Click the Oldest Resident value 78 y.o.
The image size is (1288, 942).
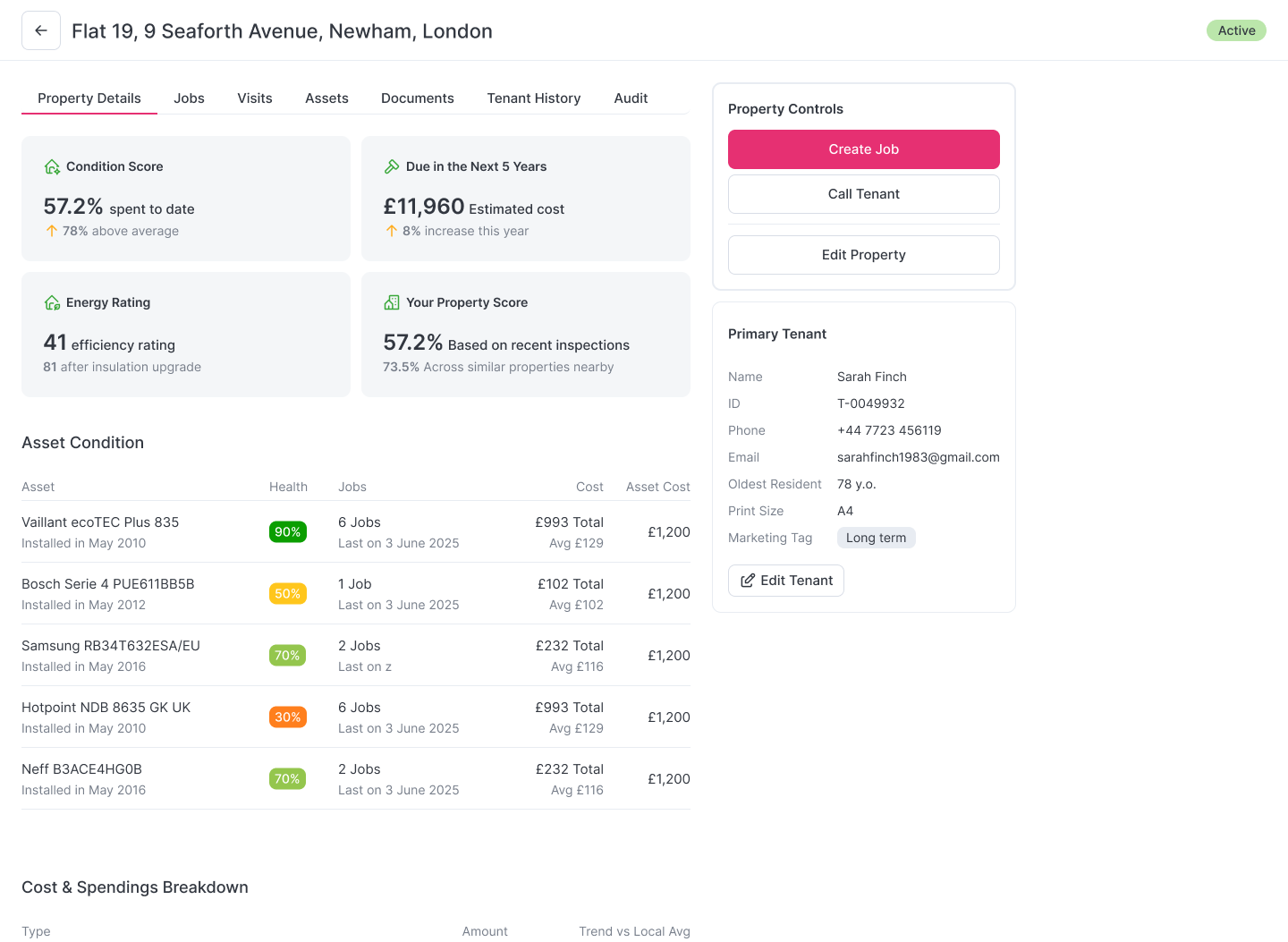pos(857,484)
